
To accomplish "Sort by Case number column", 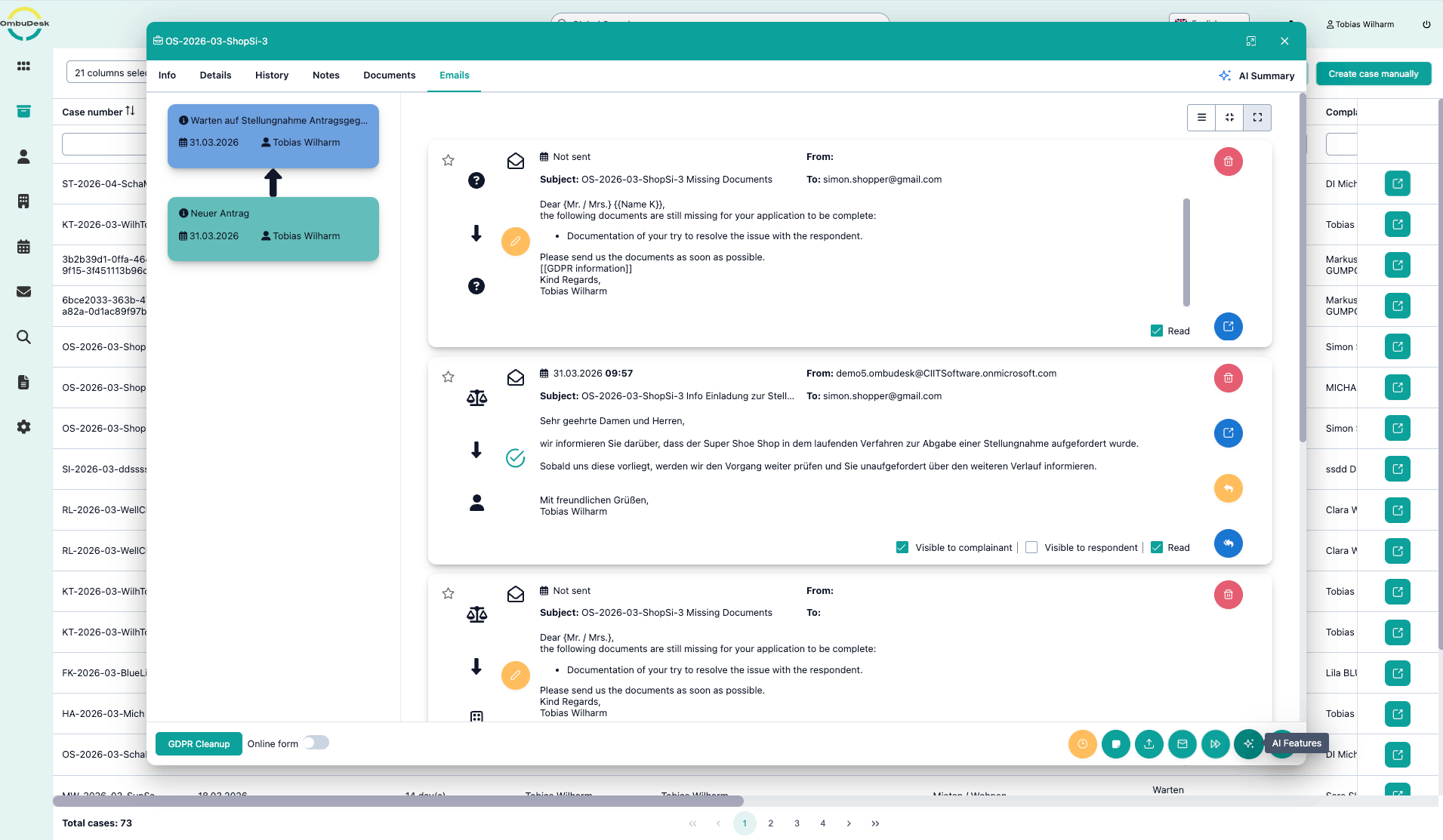I will click(130, 111).
